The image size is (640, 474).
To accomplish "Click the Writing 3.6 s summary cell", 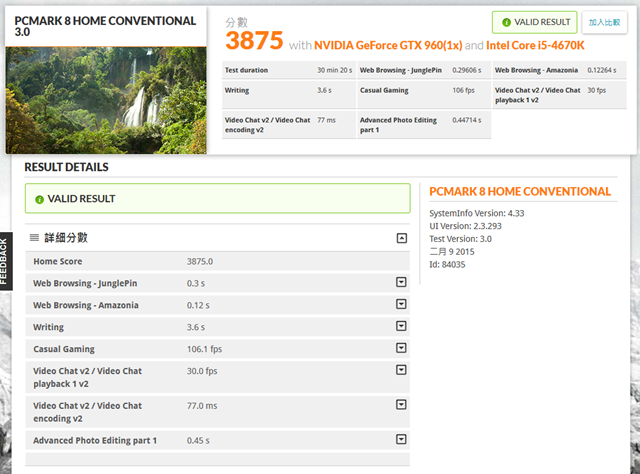I will click(x=288, y=95).
